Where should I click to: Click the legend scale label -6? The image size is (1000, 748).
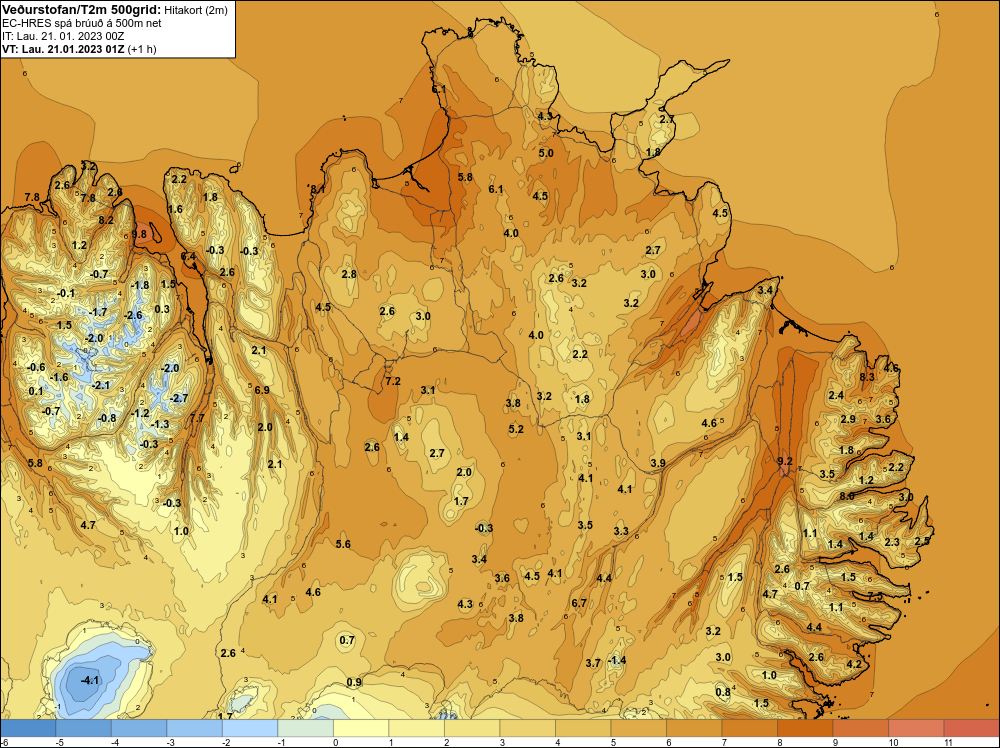(x=5, y=742)
